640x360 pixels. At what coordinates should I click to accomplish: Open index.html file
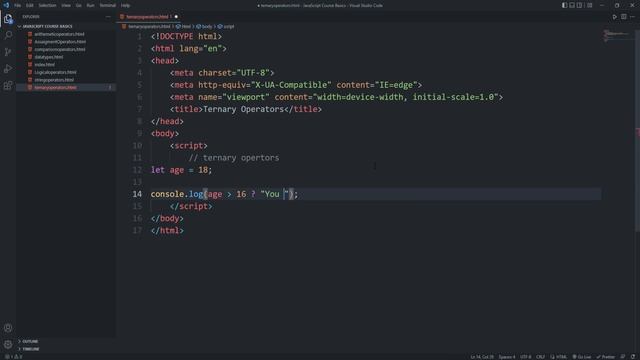(44, 64)
